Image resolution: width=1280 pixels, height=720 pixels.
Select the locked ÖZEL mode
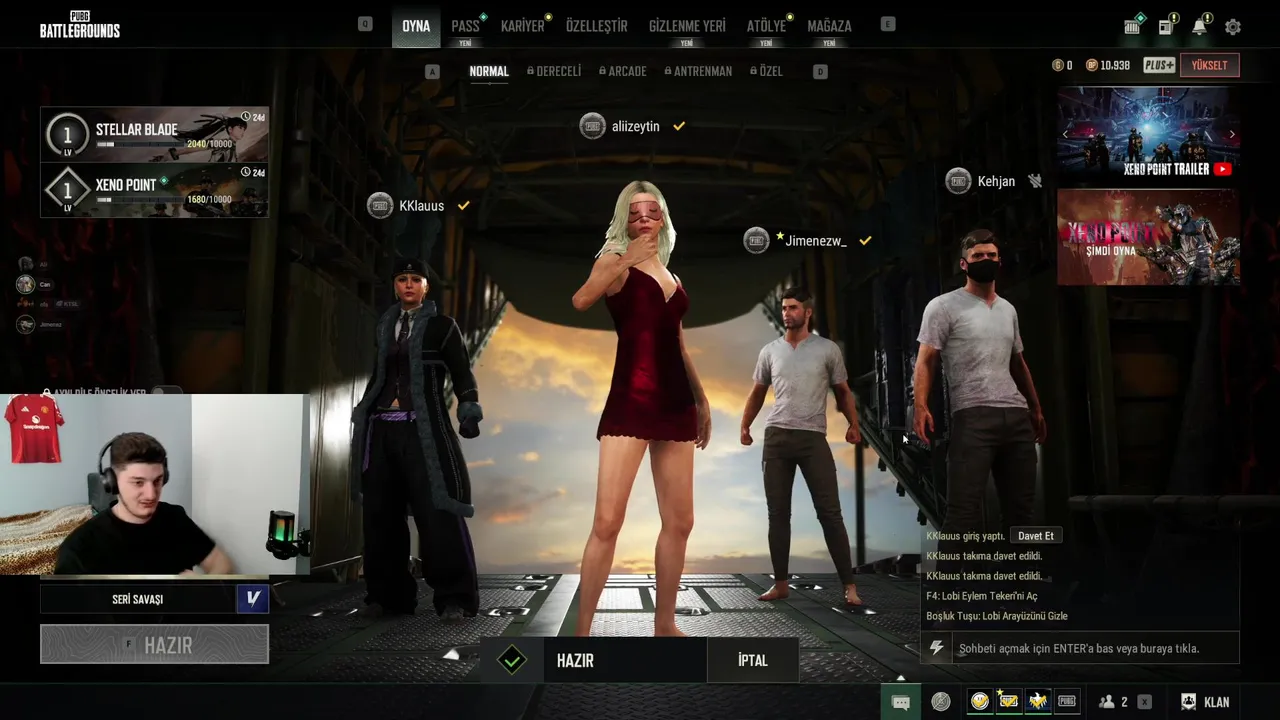point(766,72)
